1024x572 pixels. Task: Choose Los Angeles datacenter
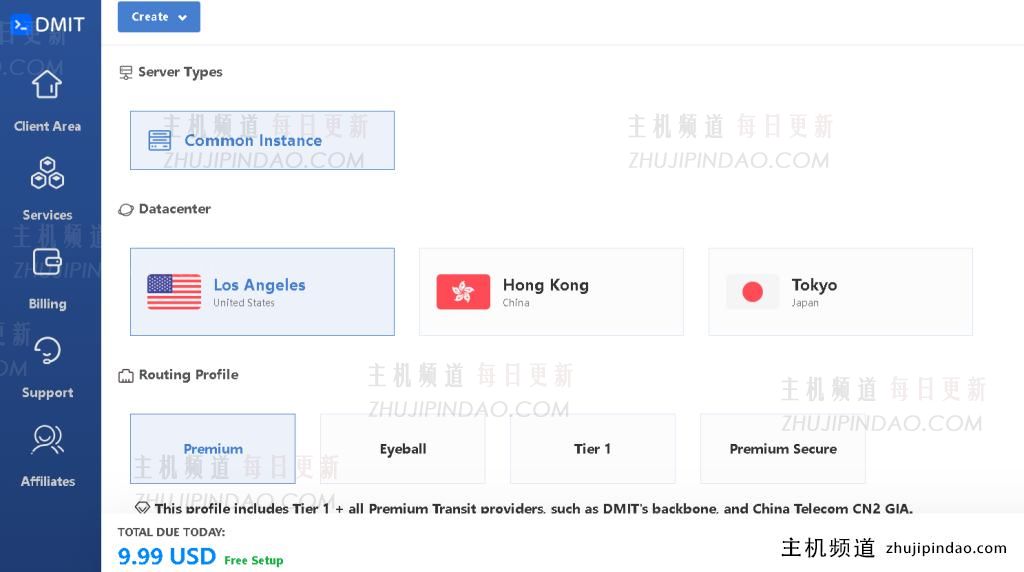pyautogui.click(x=262, y=292)
